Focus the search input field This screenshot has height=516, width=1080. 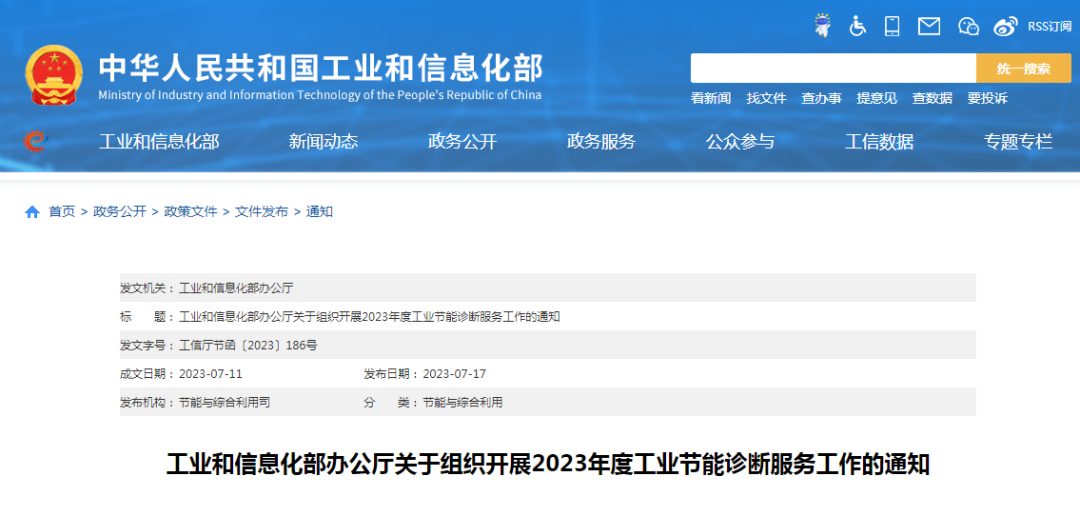click(x=832, y=68)
